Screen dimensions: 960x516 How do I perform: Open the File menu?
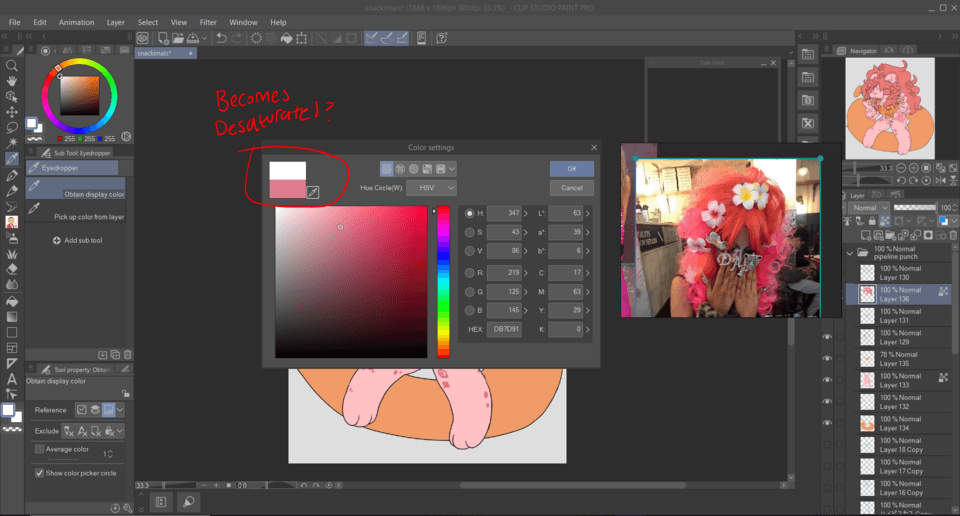(15, 22)
